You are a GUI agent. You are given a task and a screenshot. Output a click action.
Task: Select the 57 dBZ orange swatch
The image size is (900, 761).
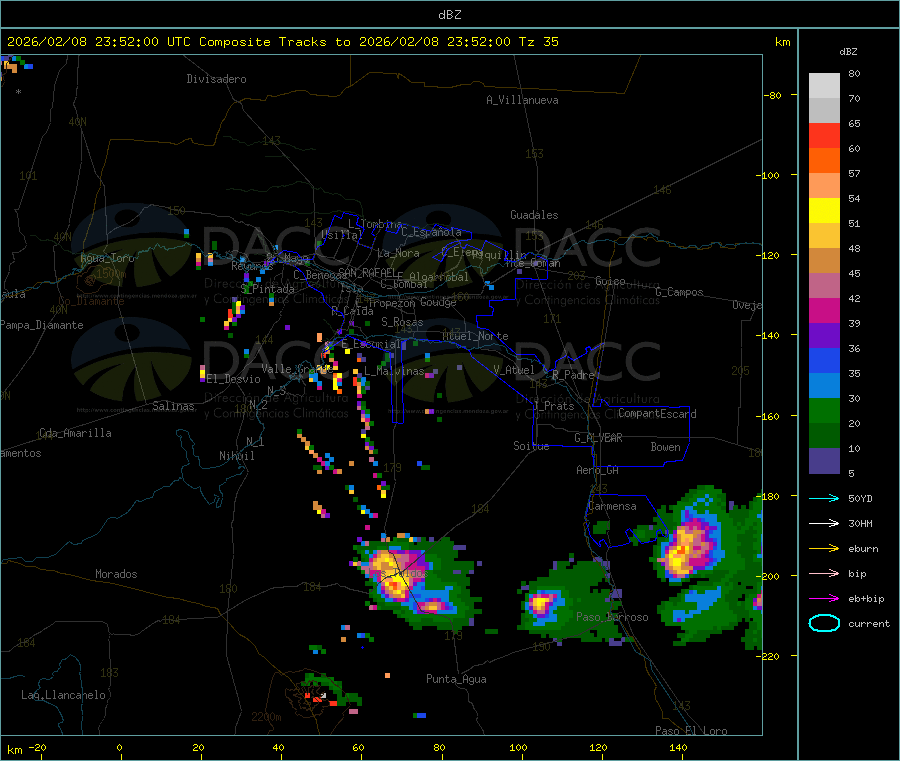pyautogui.click(x=824, y=161)
